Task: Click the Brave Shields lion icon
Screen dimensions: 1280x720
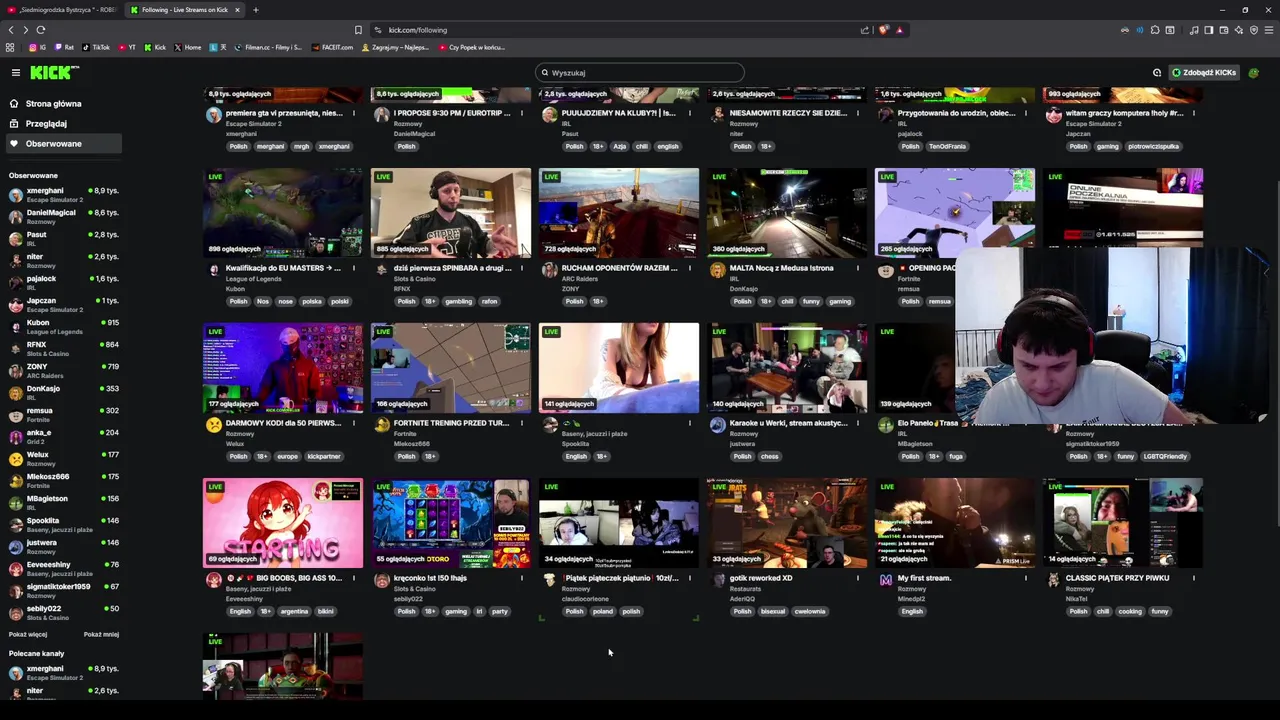Action: pos(883,30)
